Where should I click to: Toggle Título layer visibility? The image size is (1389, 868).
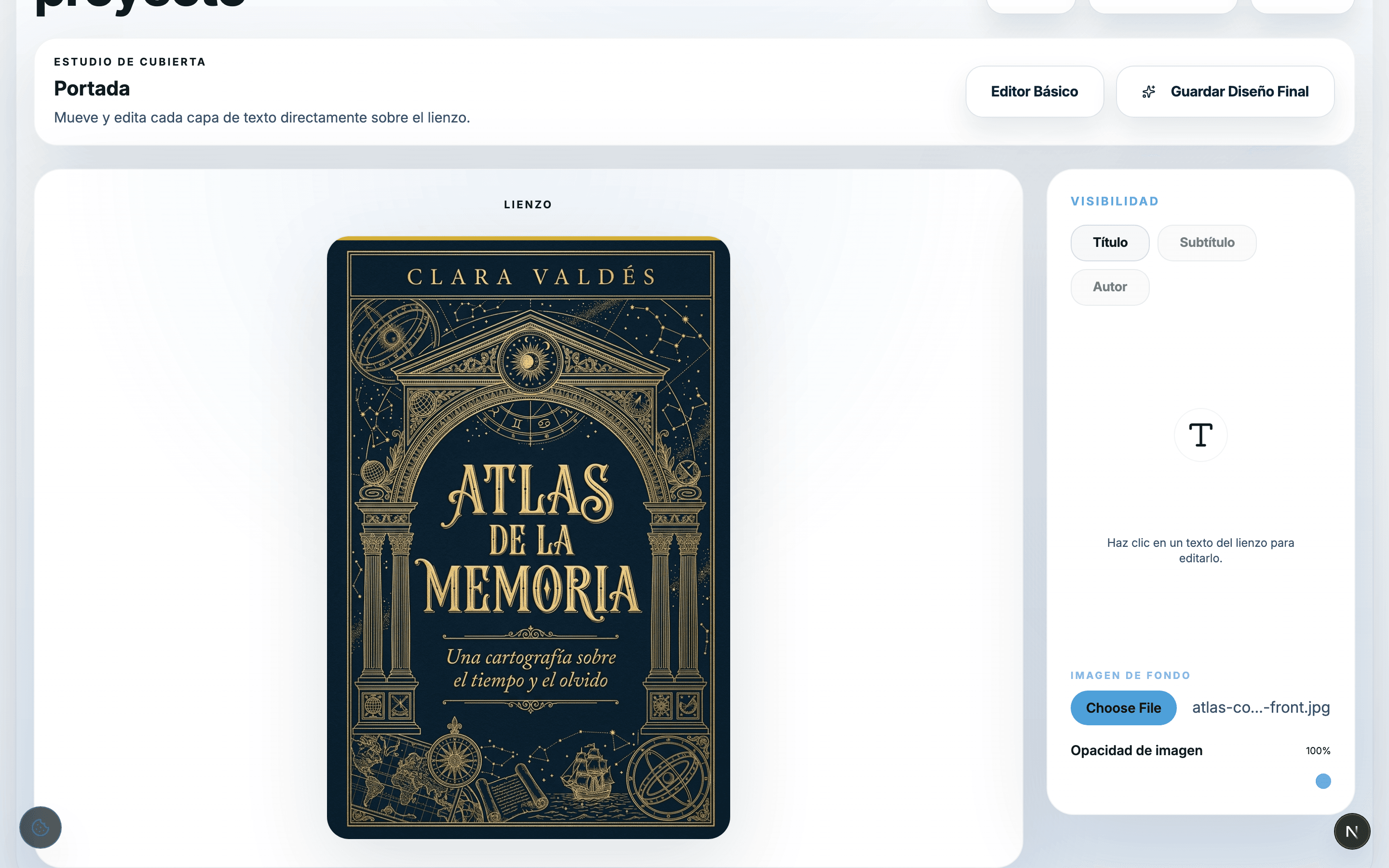click(x=1109, y=242)
